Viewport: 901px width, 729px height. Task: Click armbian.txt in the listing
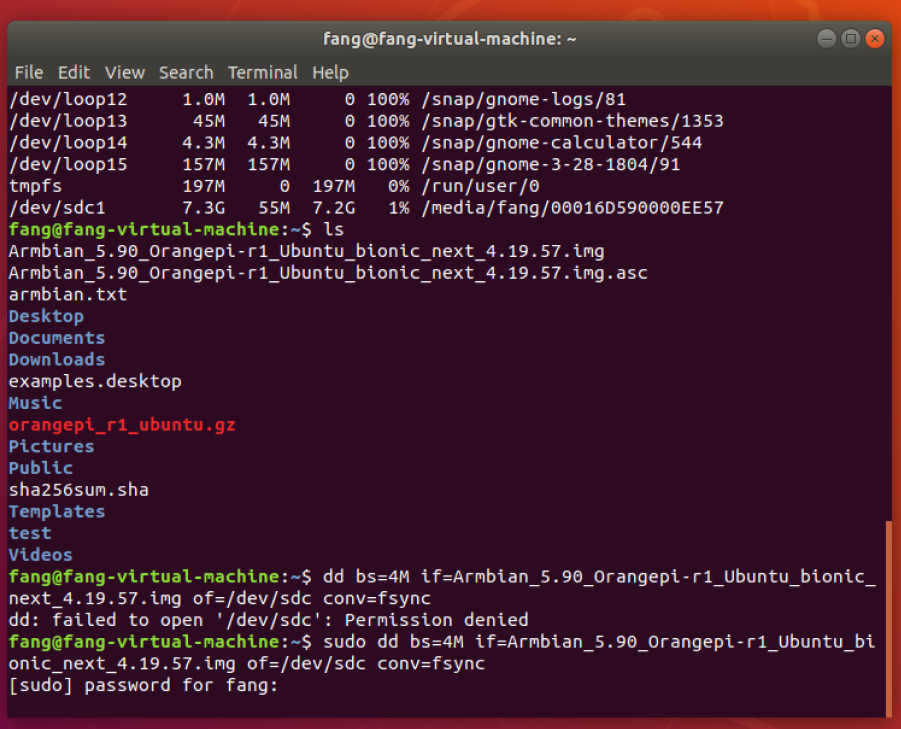tap(68, 295)
